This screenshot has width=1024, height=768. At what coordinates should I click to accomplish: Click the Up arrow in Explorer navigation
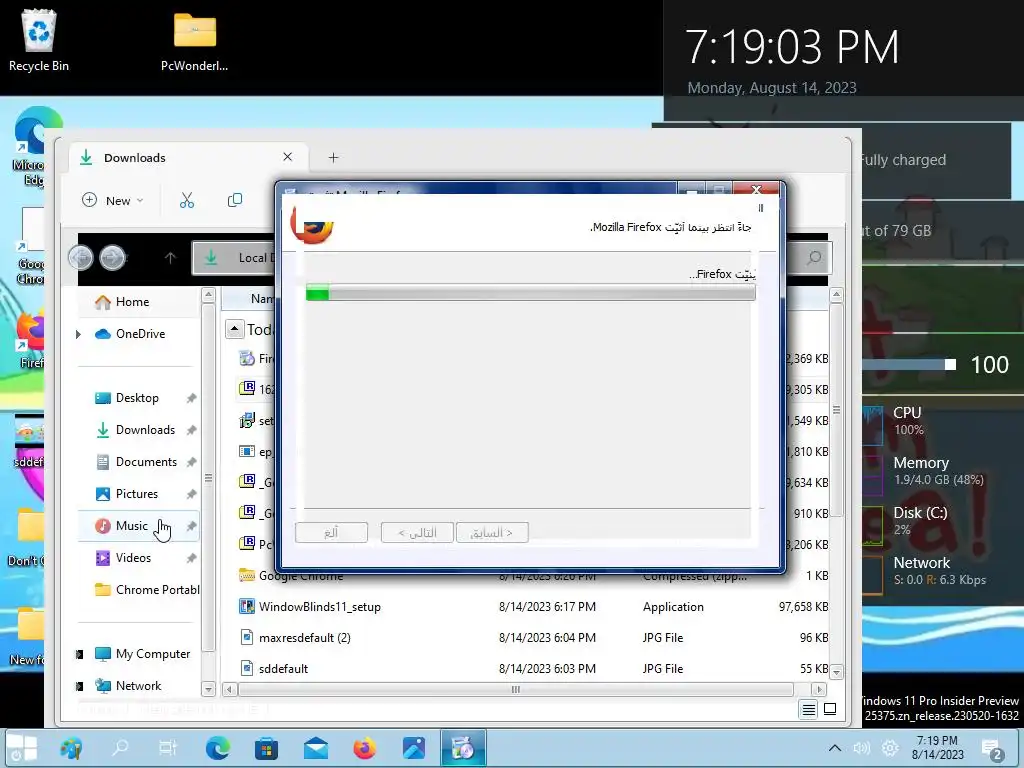coord(170,258)
